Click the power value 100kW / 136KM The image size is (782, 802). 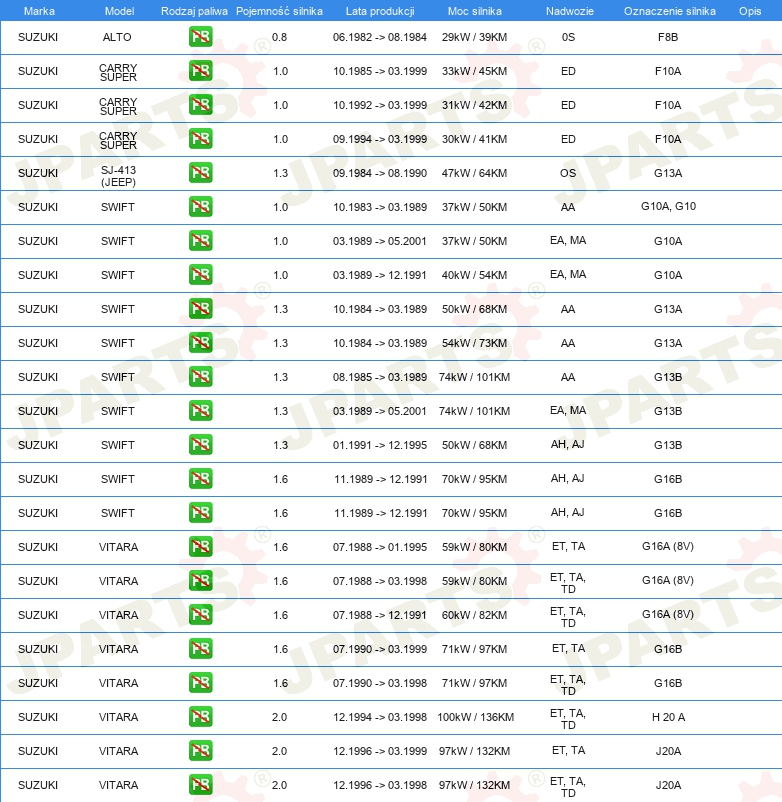click(x=475, y=717)
